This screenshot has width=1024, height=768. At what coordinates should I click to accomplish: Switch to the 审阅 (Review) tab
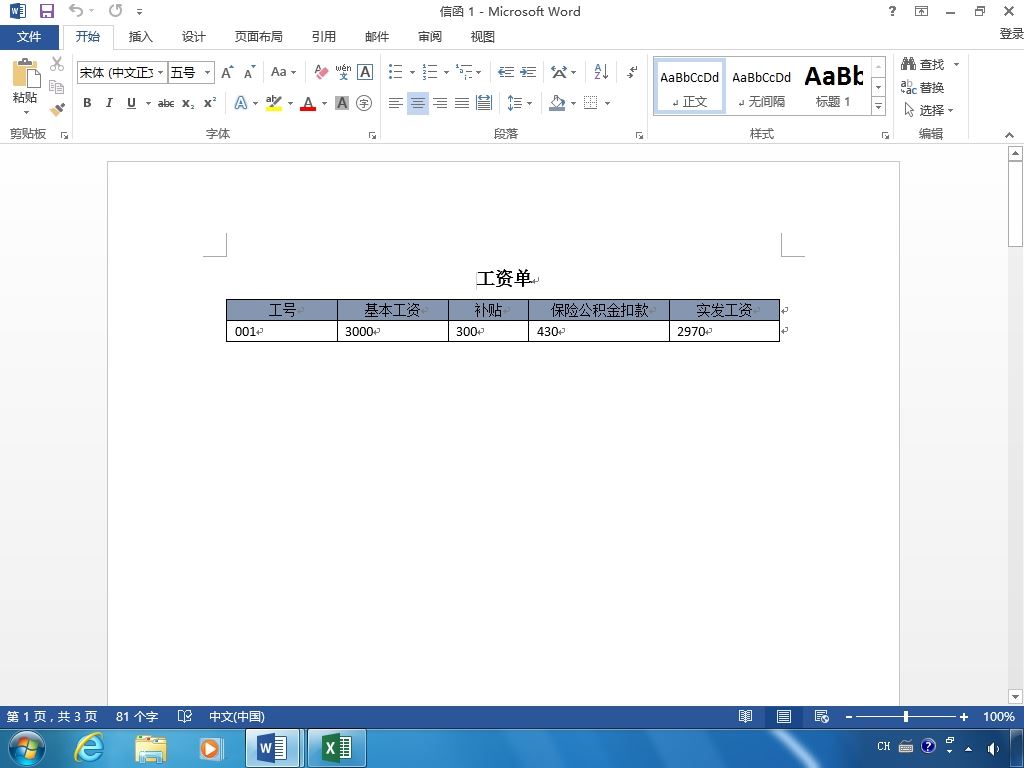pos(430,37)
